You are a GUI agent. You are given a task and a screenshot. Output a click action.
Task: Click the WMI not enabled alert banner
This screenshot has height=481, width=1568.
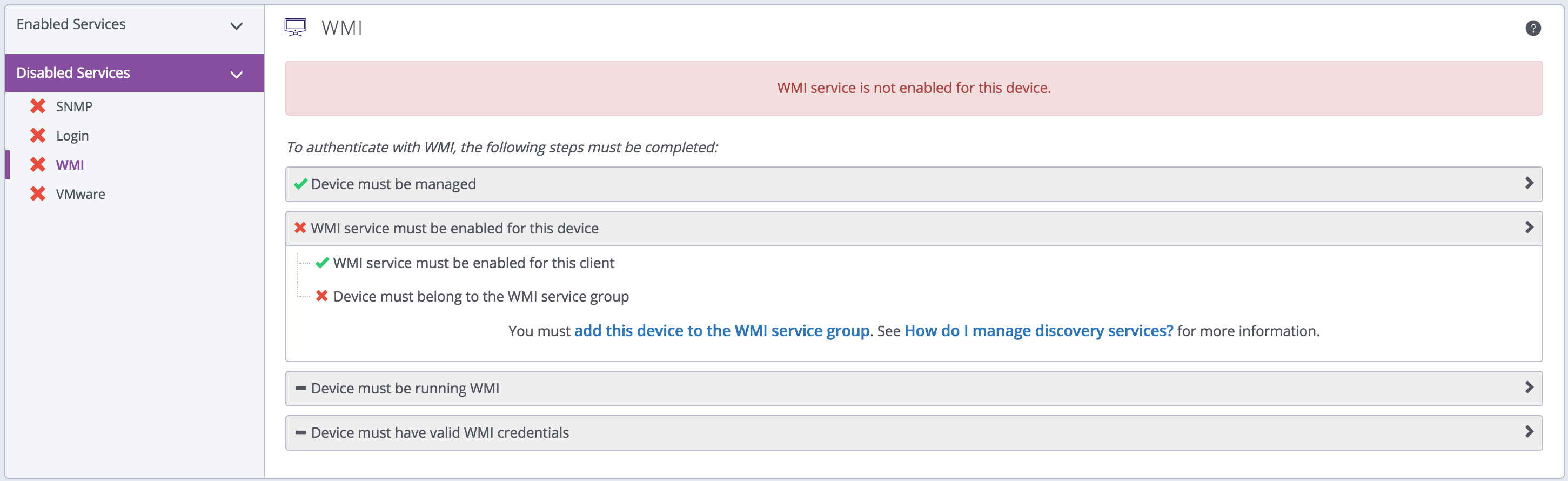[913, 88]
